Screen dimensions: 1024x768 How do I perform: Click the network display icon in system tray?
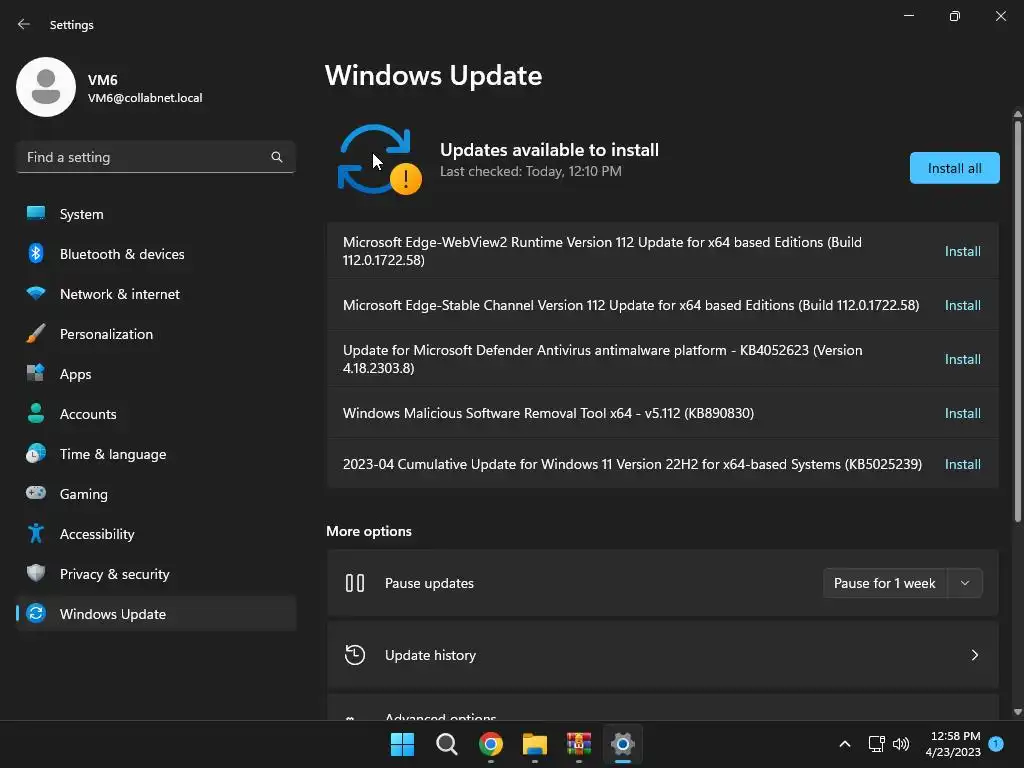pyautogui.click(x=876, y=744)
